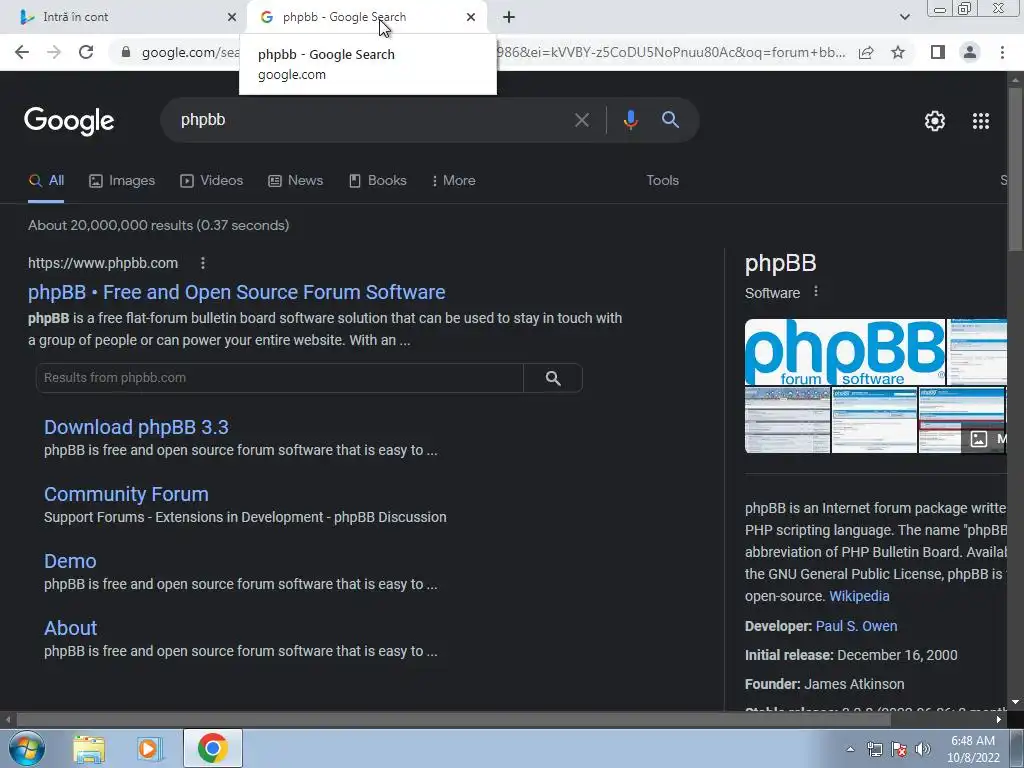Switch to News results
Screen dimensions: 1024x768
pos(295,181)
